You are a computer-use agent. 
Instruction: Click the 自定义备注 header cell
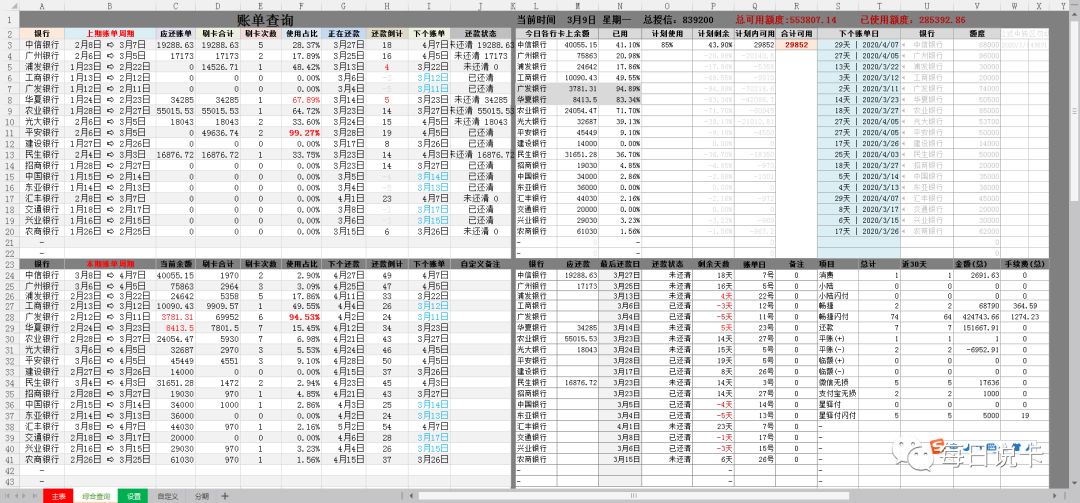click(x=480, y=264)
